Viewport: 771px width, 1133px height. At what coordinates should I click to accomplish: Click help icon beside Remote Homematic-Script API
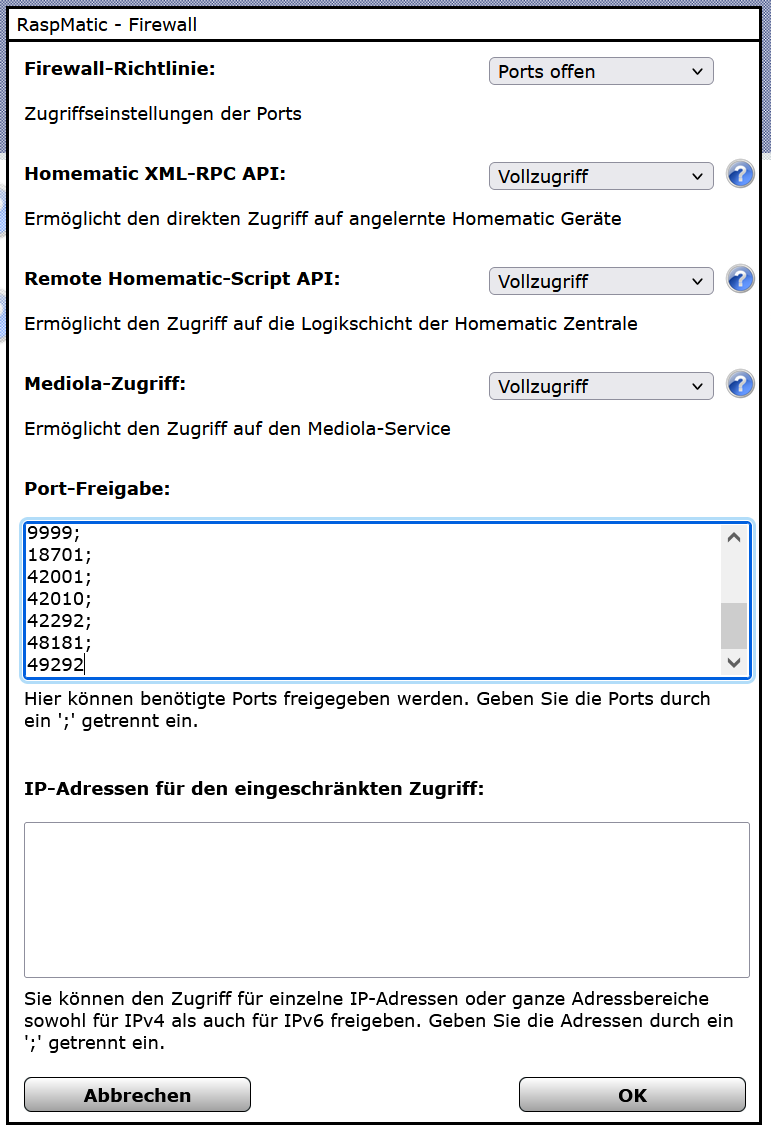(740, 280)
